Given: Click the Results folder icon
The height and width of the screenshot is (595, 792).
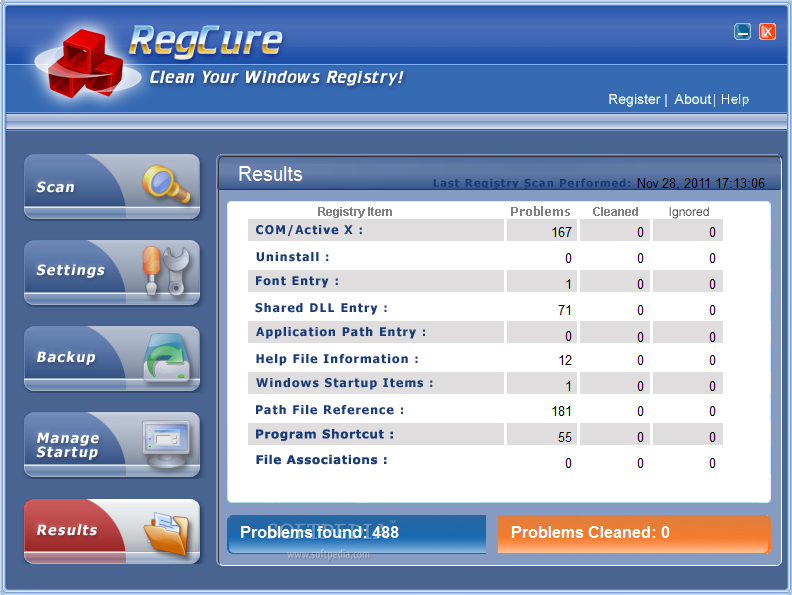Looking at the screenshot, I should pyautogui.click(x=166, y=533).
